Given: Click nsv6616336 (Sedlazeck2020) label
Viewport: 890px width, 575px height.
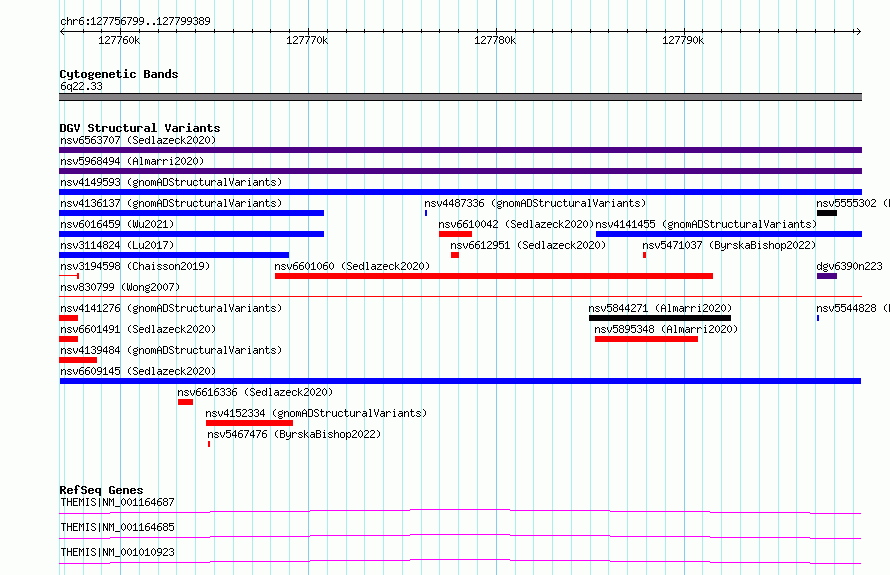Looking at the screenshot, I should (x=255, y=392).
